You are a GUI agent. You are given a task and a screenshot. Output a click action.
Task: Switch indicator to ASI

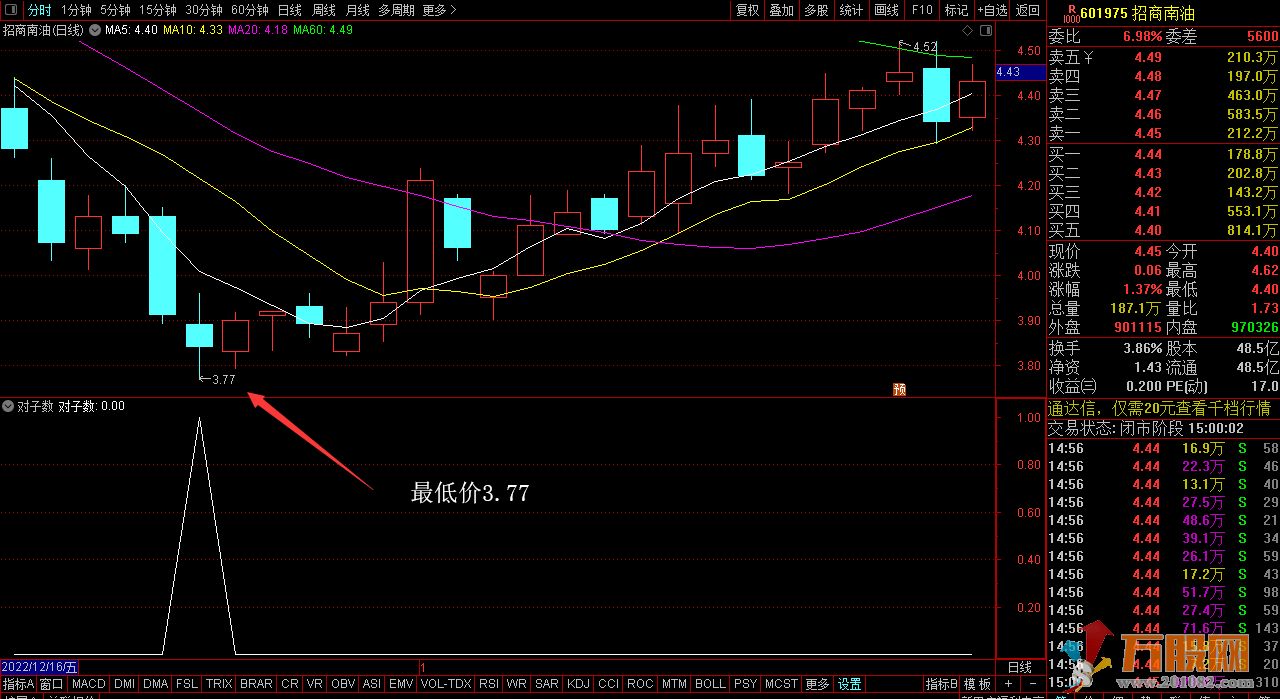371,684
